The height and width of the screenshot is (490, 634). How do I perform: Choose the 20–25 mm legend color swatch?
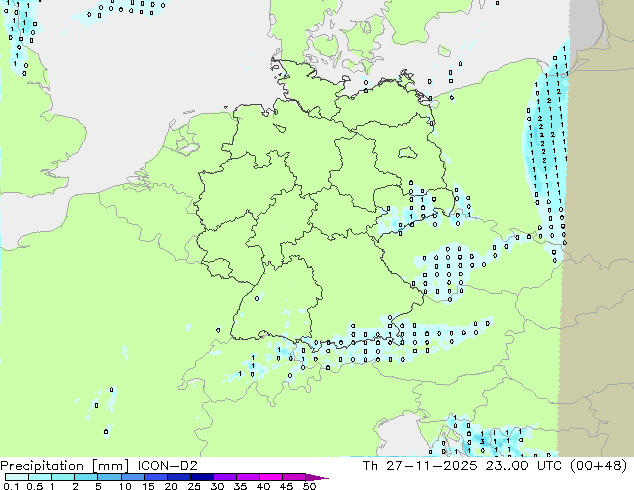[179, 477]
